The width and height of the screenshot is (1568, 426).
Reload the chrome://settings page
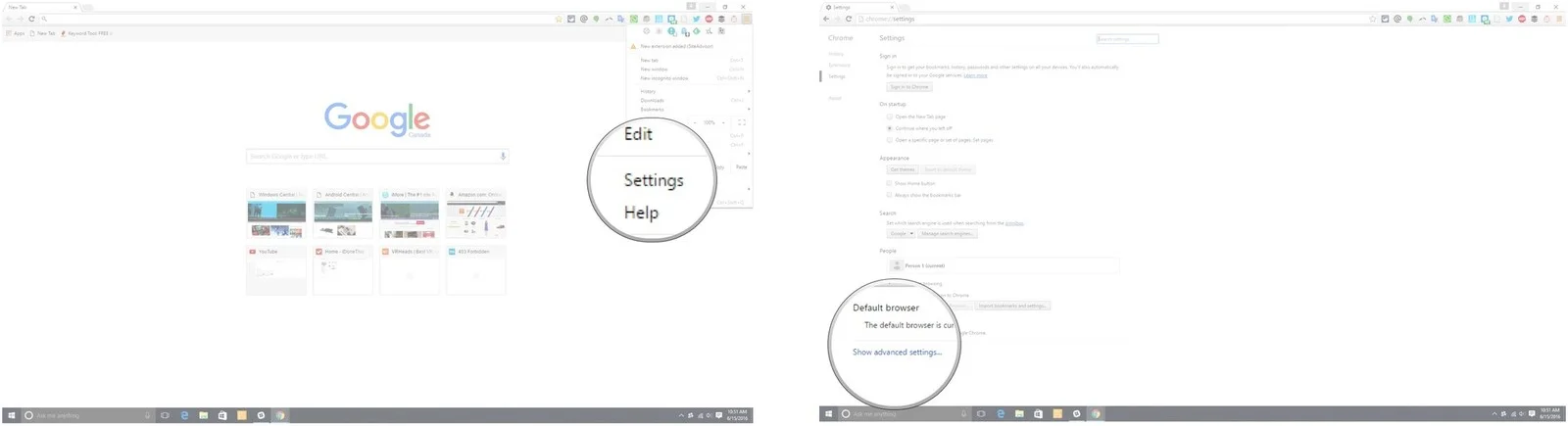click(849, 19)
